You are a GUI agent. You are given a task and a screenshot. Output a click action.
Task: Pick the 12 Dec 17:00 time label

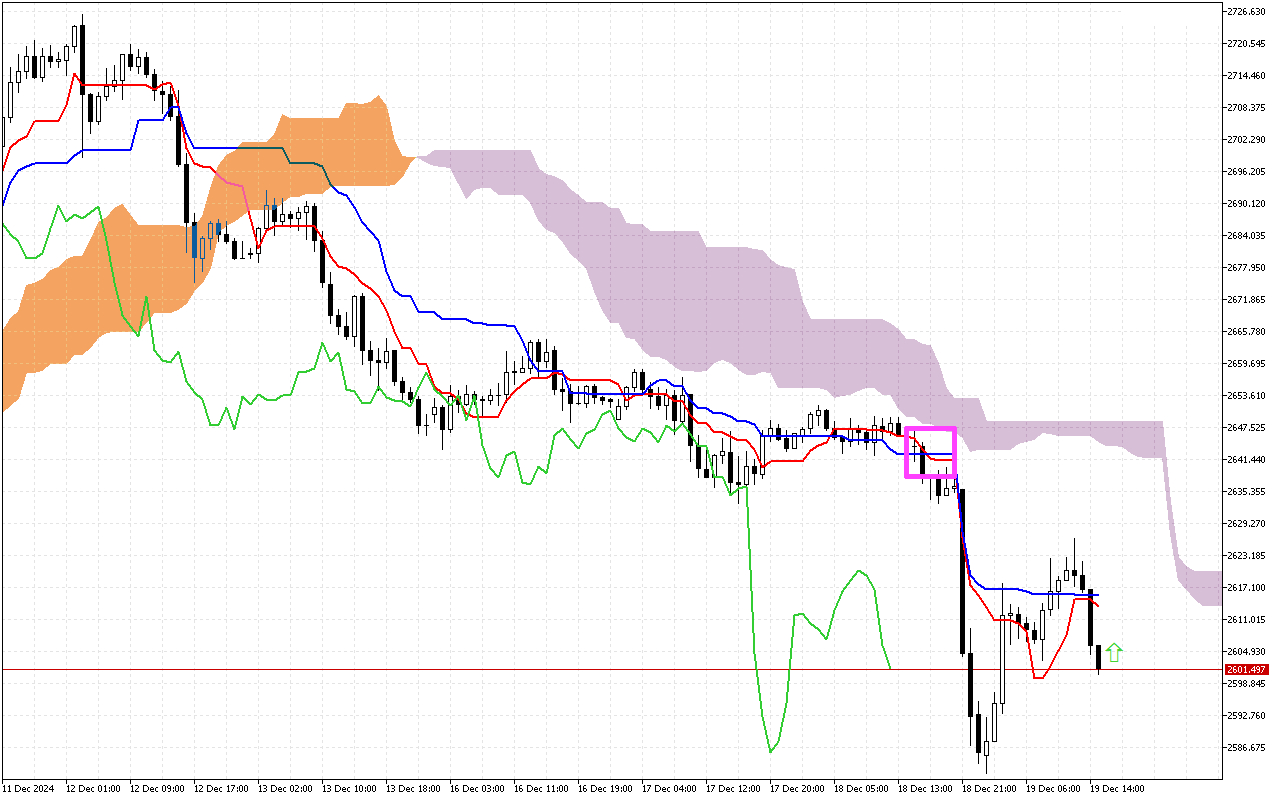click(x=221, y=789)
